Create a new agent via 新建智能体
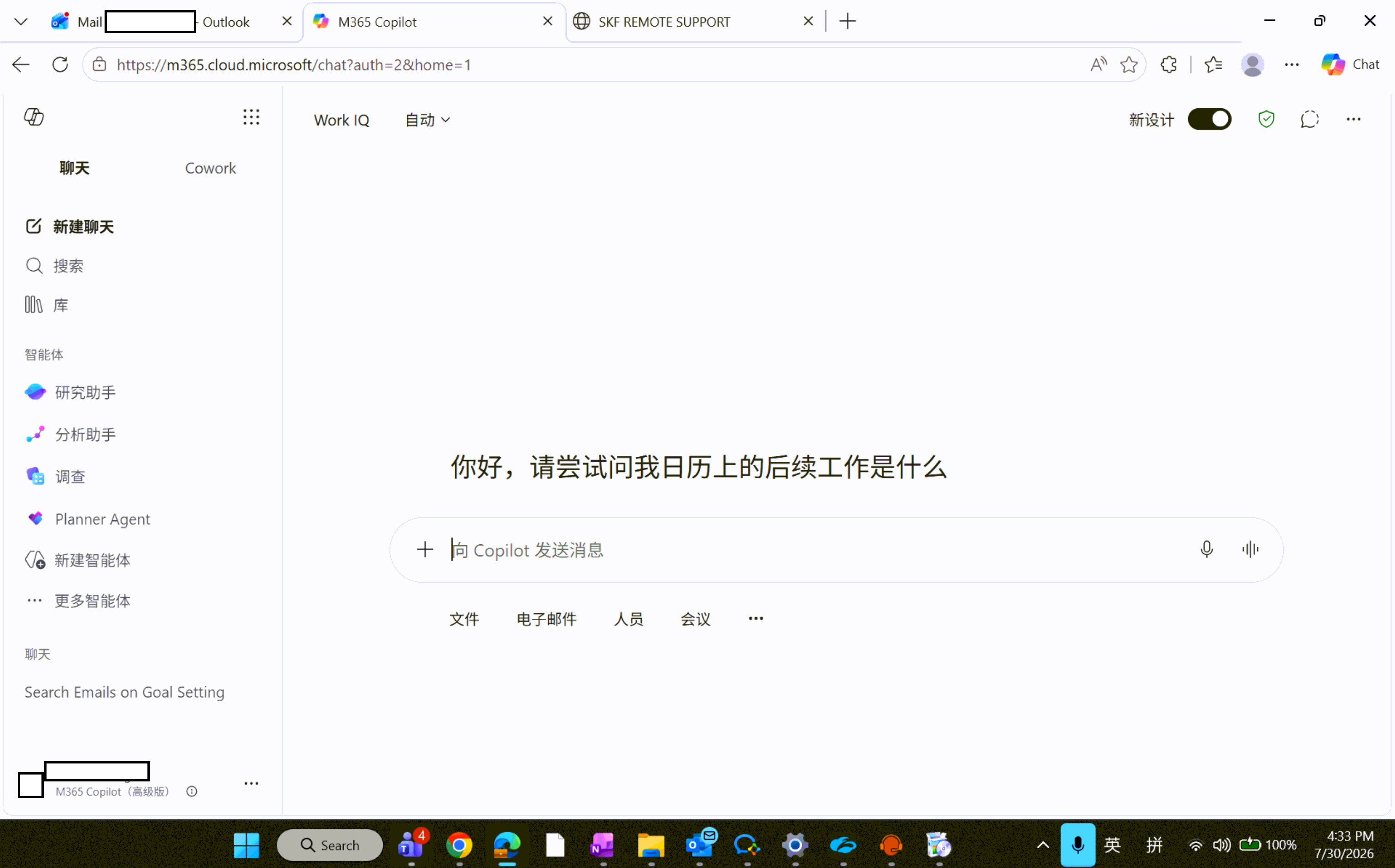 (x=77, y=560)
